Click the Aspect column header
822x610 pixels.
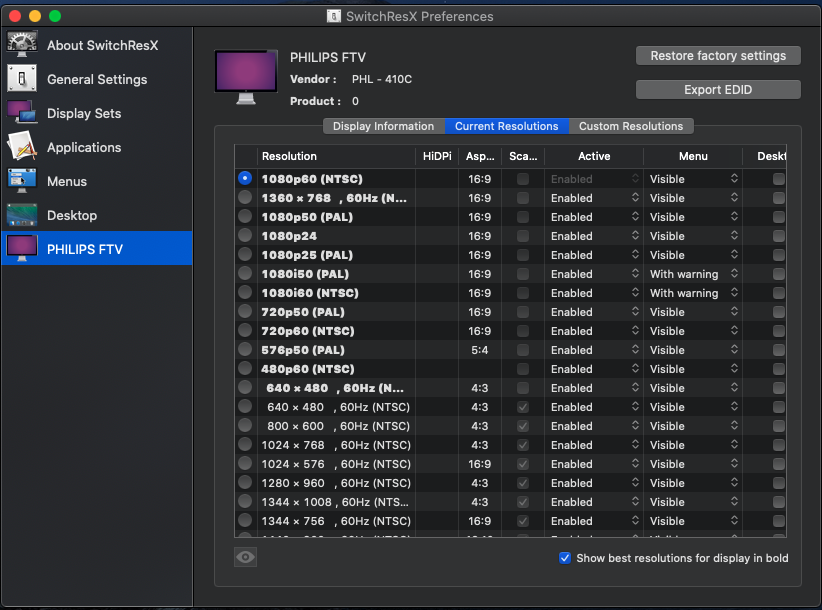click(x=480, y=156)
